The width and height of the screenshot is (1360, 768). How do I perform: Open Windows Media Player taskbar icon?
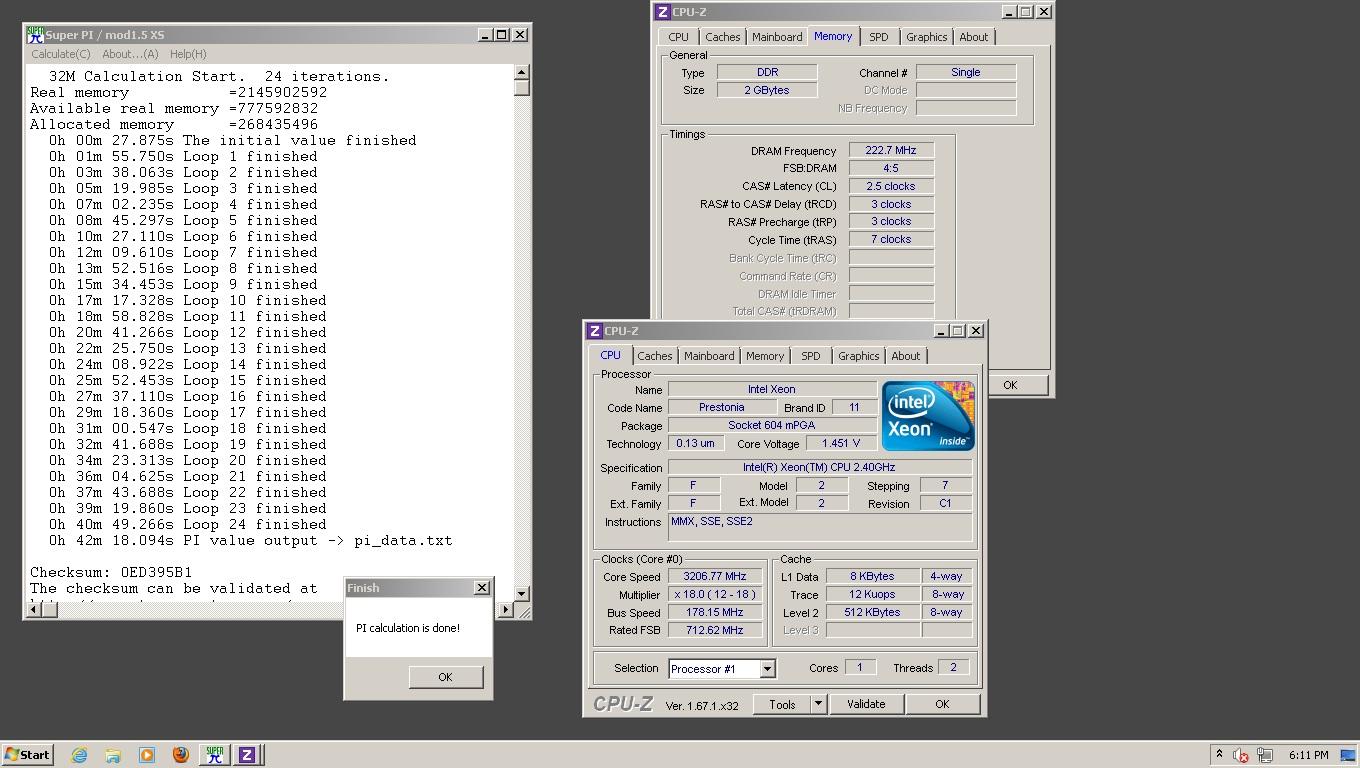pos(147,755)
